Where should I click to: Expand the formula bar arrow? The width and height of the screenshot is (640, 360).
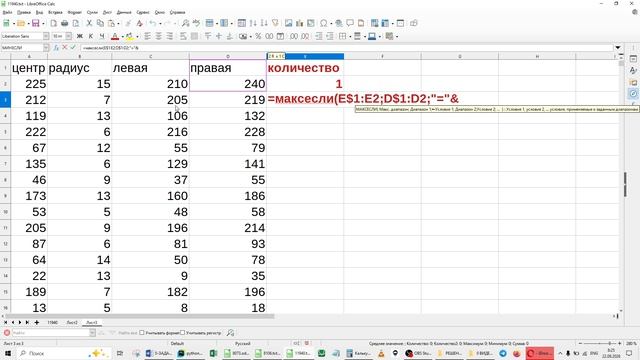tap(618, 48)
